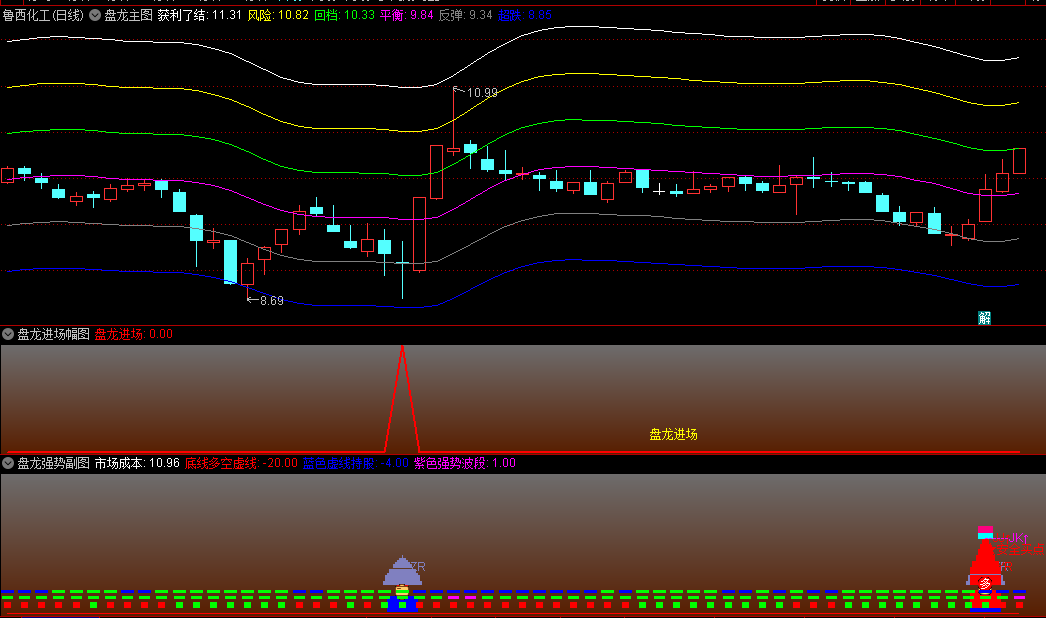Image resolution: width=1046 pixels, height=618 pixels.
Task: Click the red spike peak in 盘龙进场 chart
Action: pyautogui.click(x=402, y=348)
